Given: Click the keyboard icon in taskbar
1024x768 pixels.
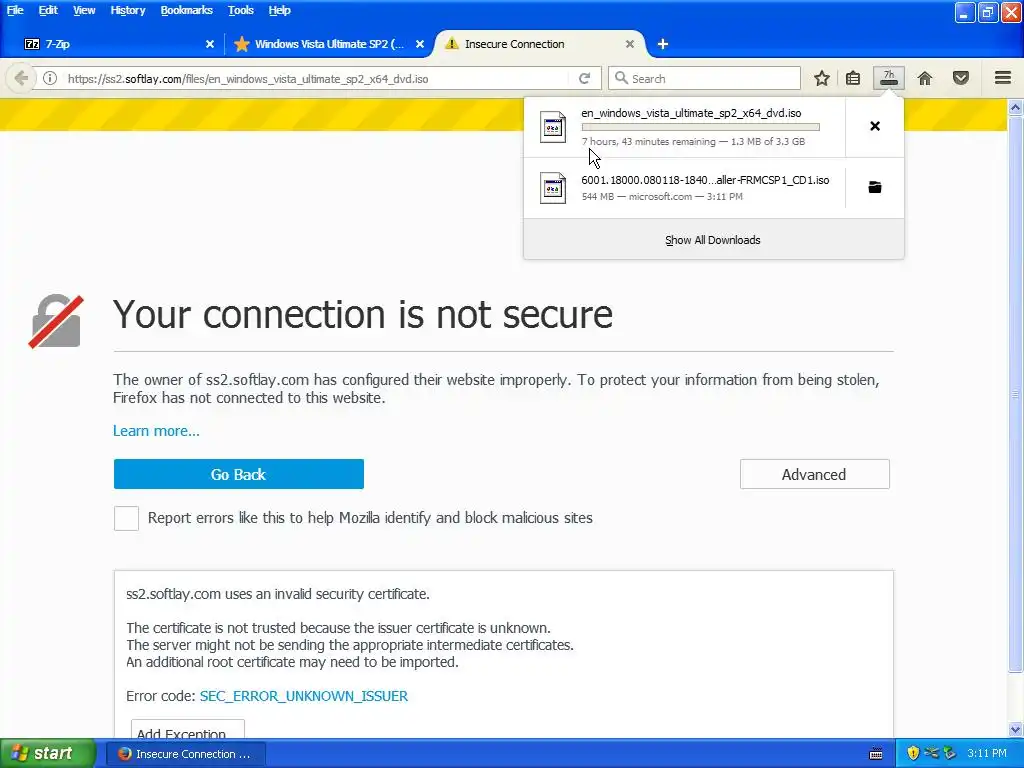Looking at the screenshot, I should [x=876, y=754].
